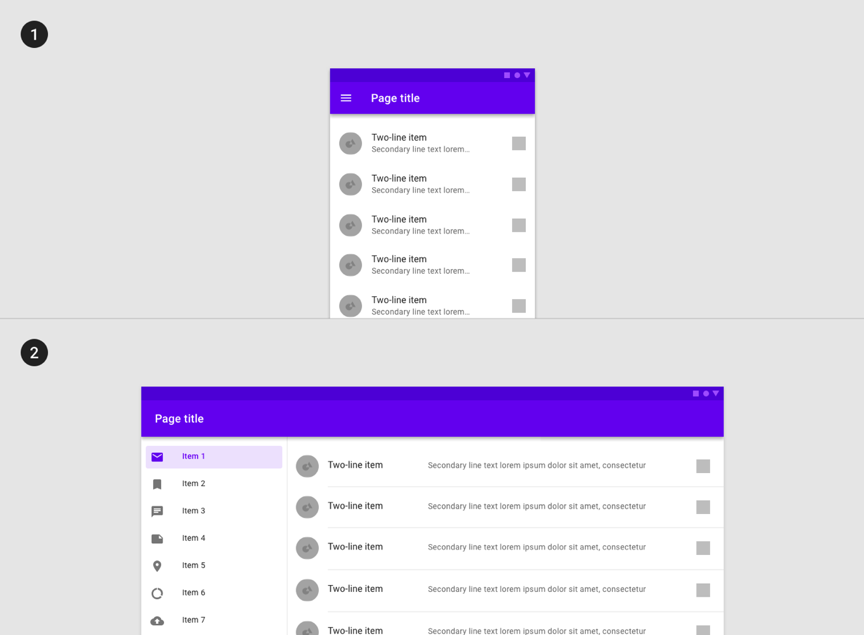
Task: Click the bookmark icon for Item 2
Action: pyautogui.click(x=157, y=484)
